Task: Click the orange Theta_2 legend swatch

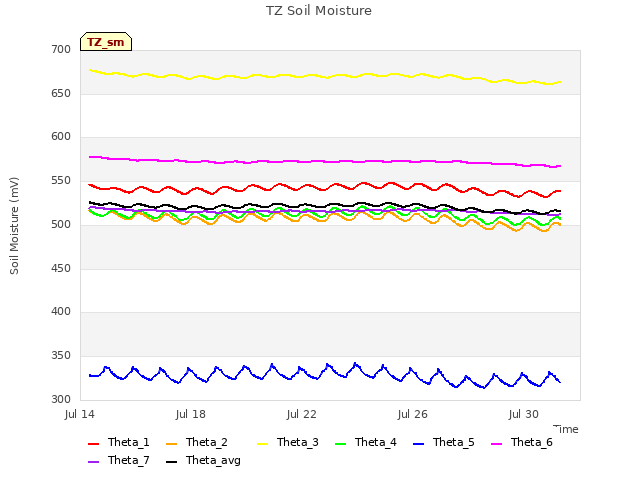Action: pos(171,444)
